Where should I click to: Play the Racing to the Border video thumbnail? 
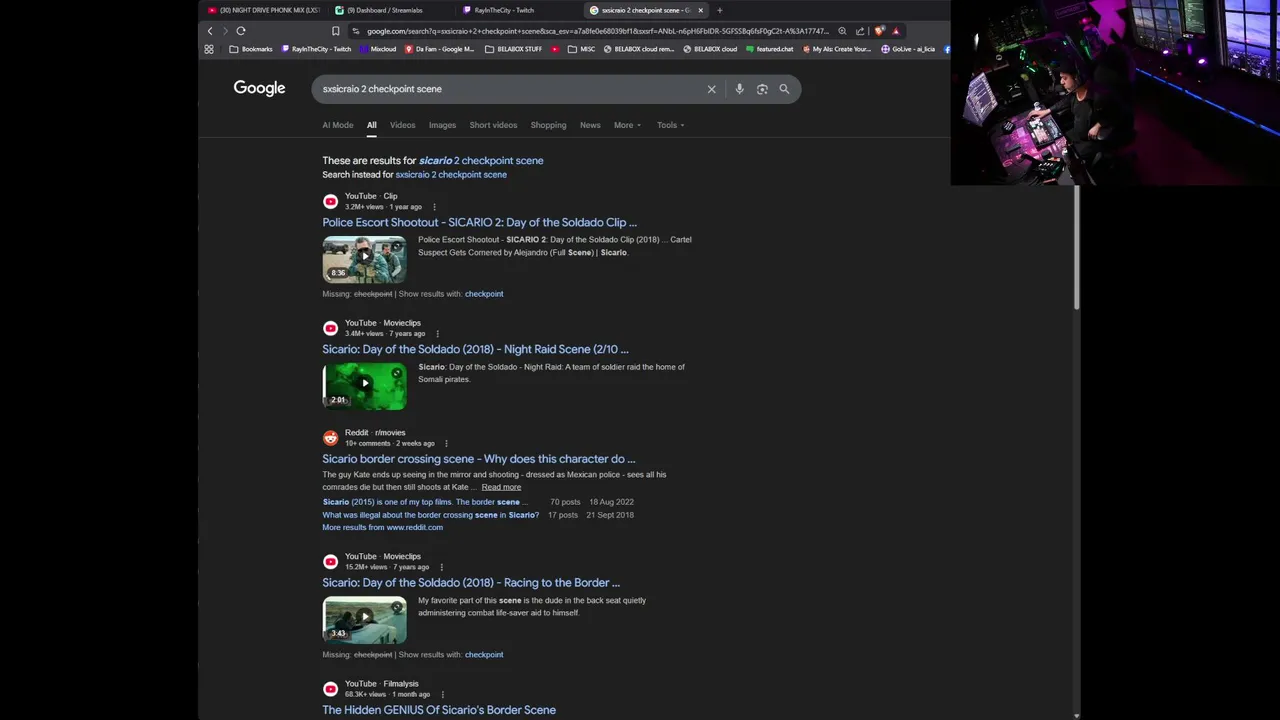pos(364,620)
